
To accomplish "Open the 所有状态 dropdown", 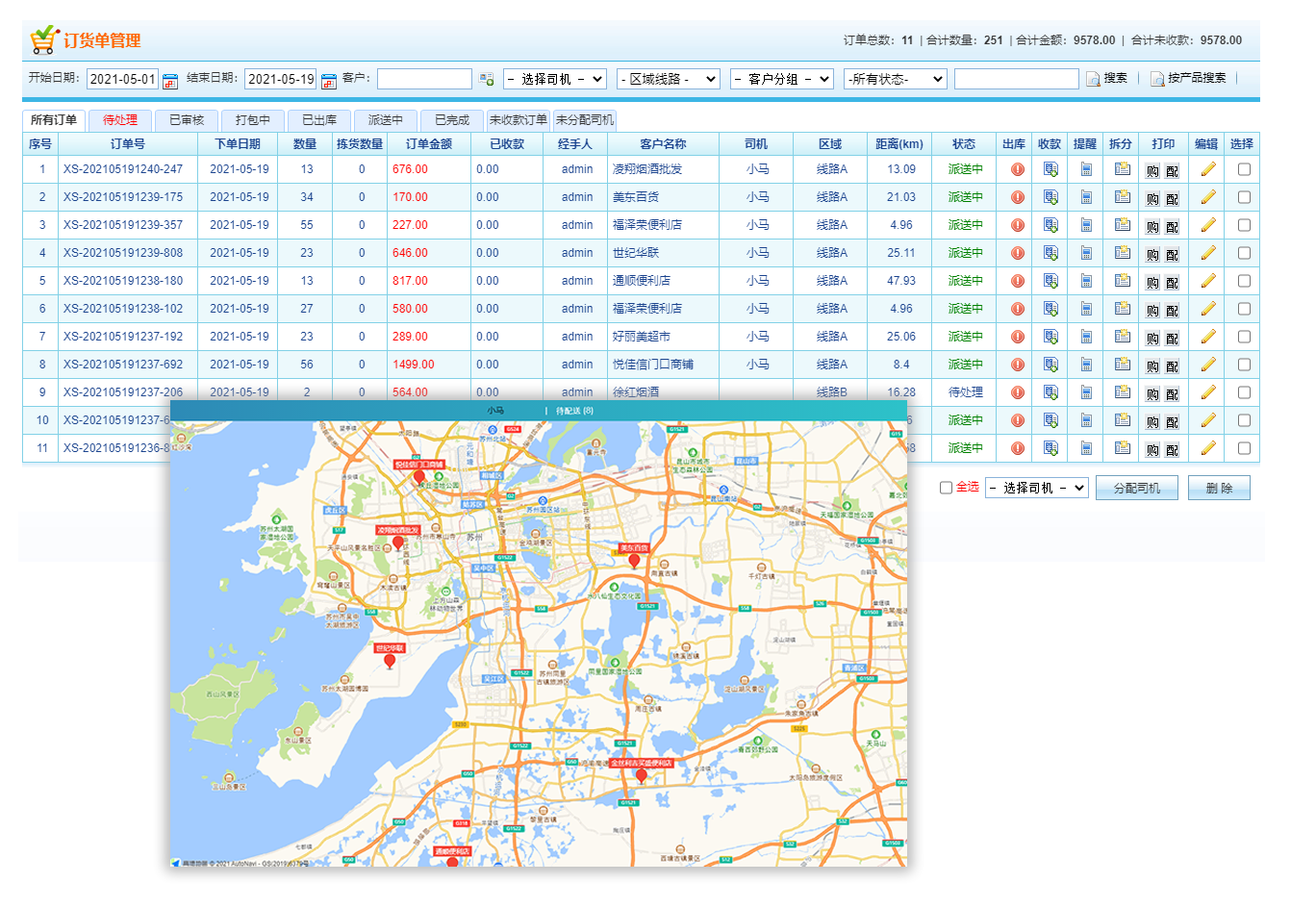I will (896, 79).
